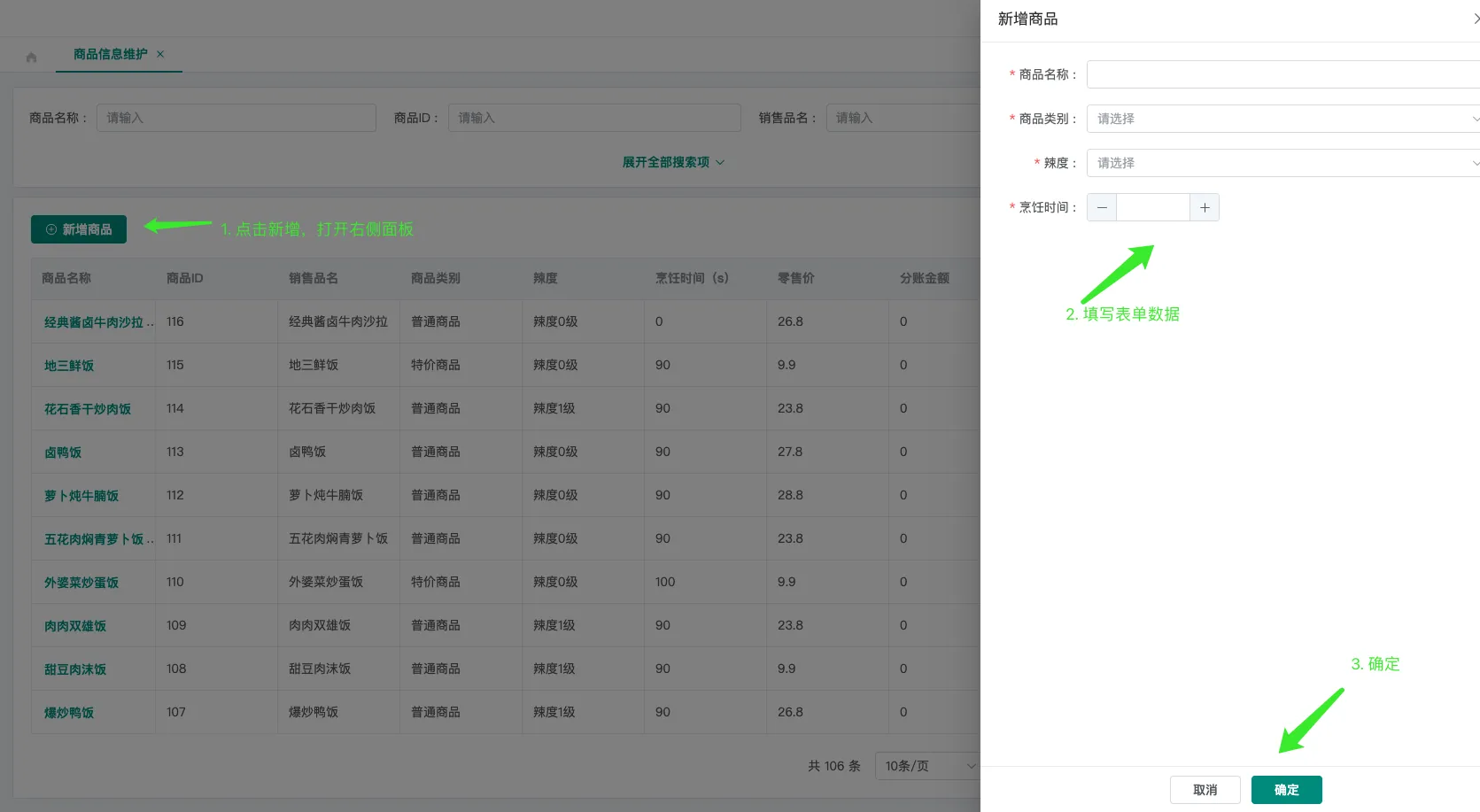Click the 销售品名 search input
This screenshot has height=812, width=1480.
903,118
